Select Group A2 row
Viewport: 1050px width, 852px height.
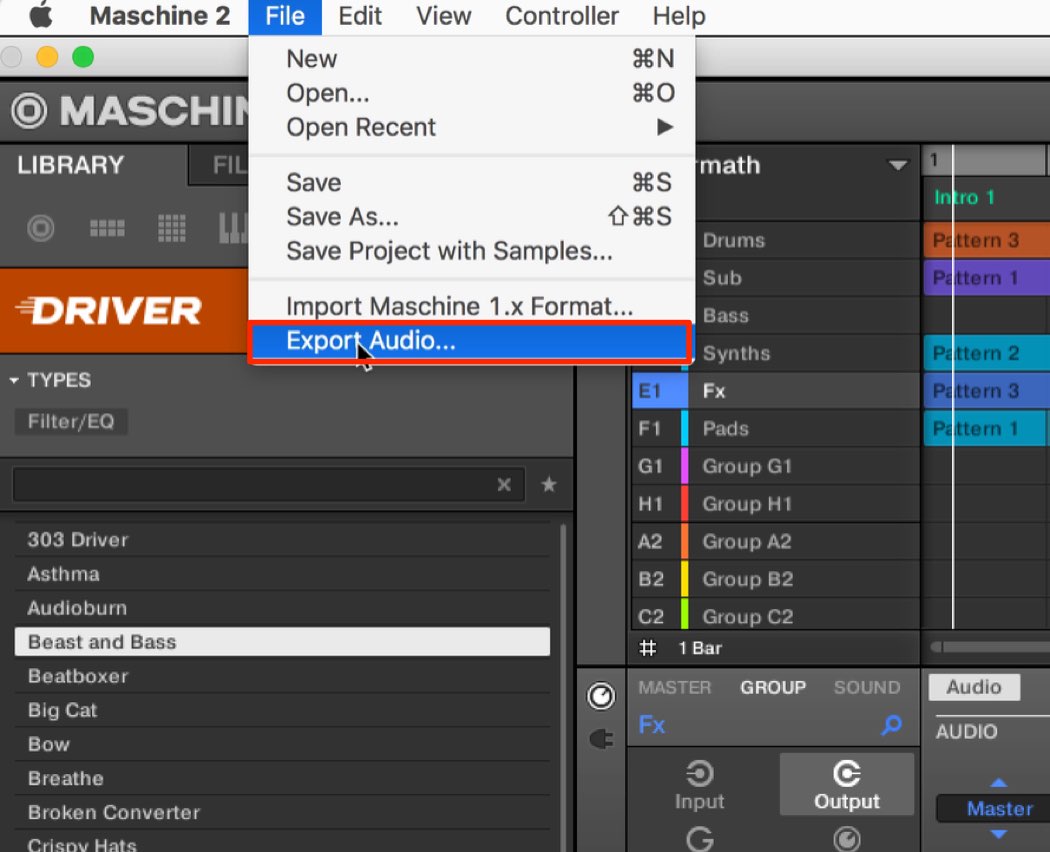(x=775, y=541)
